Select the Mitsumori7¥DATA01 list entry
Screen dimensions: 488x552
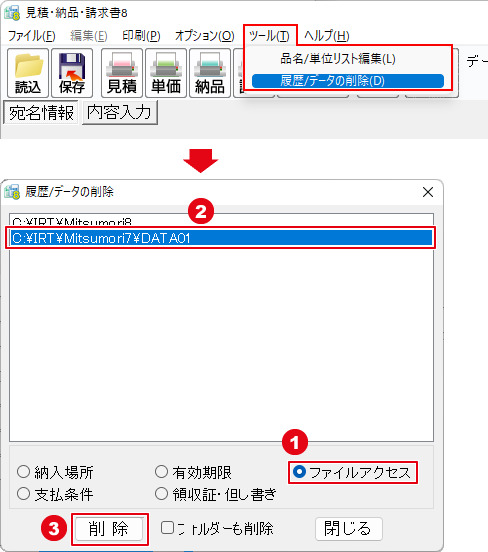tap(221, 238)
